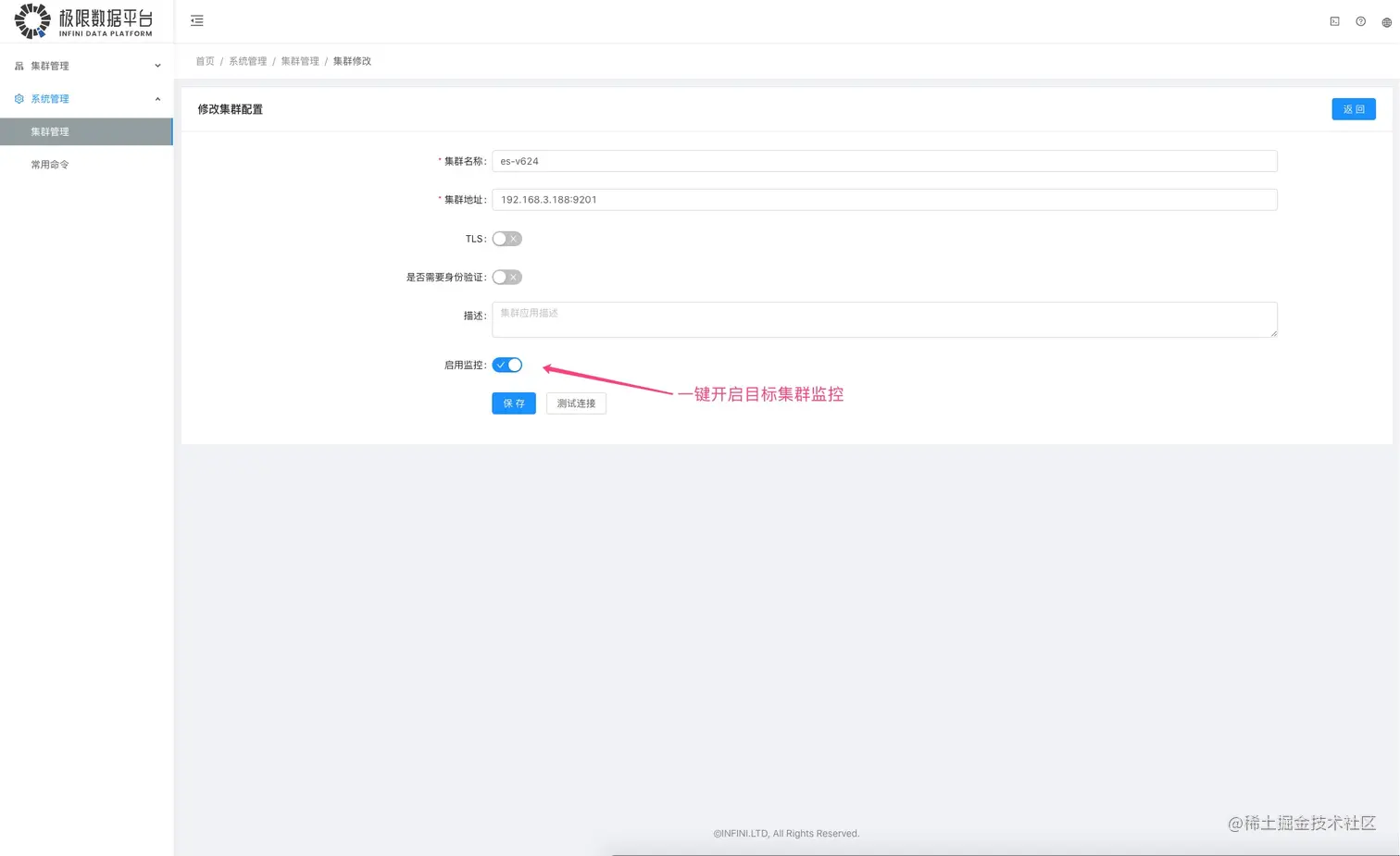This screenshot has width=1400, height=856.
Task: Open the language globe icon
Action: click(x=1385, y=20)
